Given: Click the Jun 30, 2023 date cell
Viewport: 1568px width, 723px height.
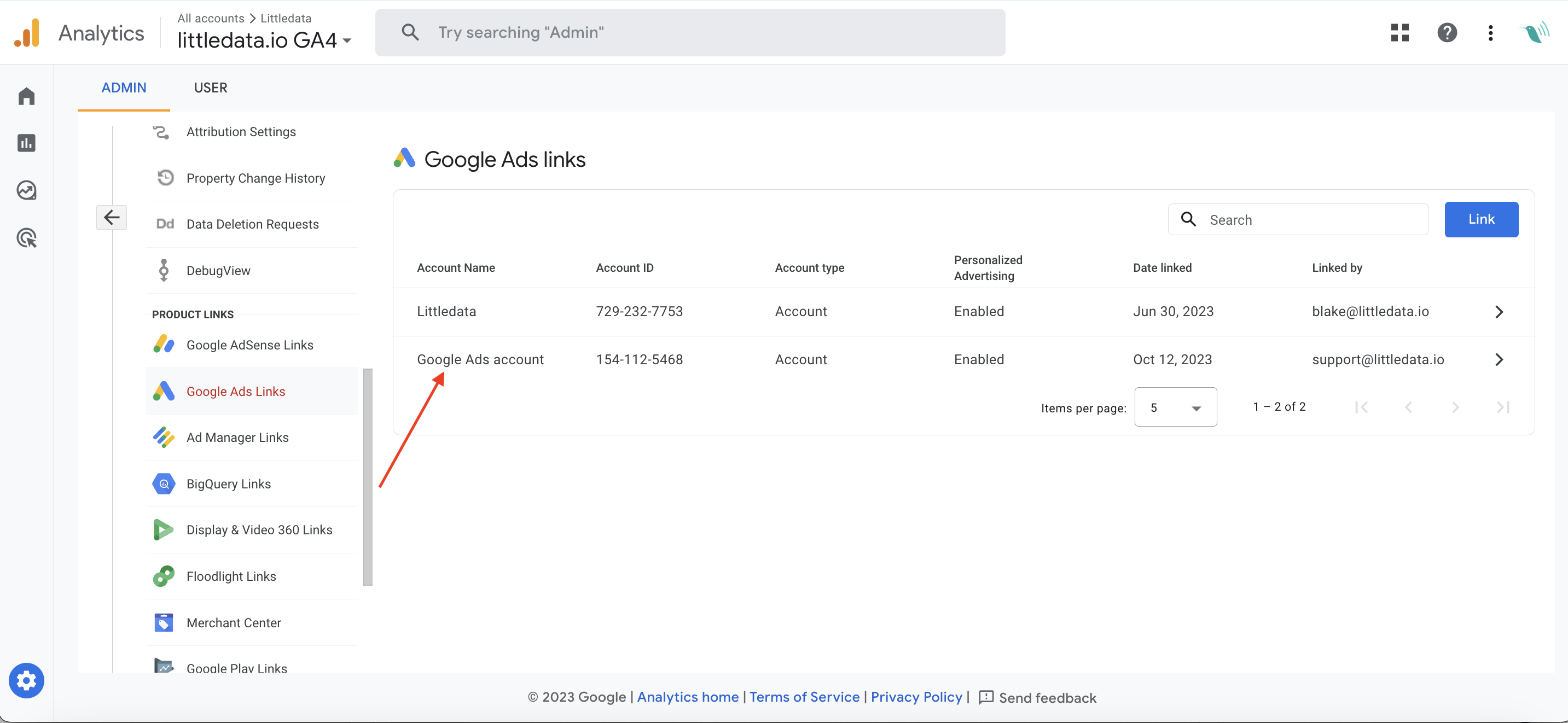Looking at the screenshot, I should click(1173, 312).
